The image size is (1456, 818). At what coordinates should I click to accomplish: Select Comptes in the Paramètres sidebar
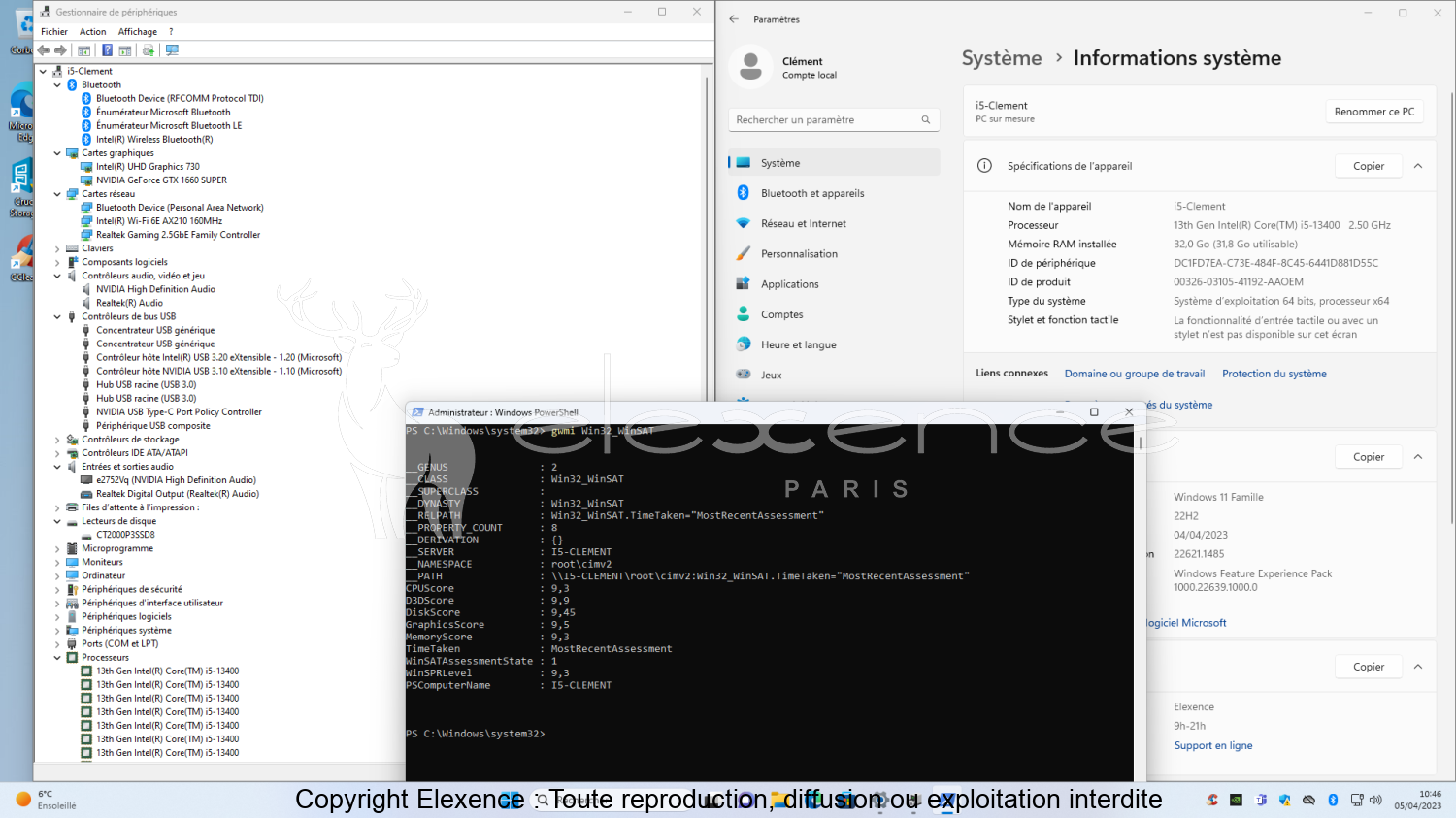click(x=835, y=314)
